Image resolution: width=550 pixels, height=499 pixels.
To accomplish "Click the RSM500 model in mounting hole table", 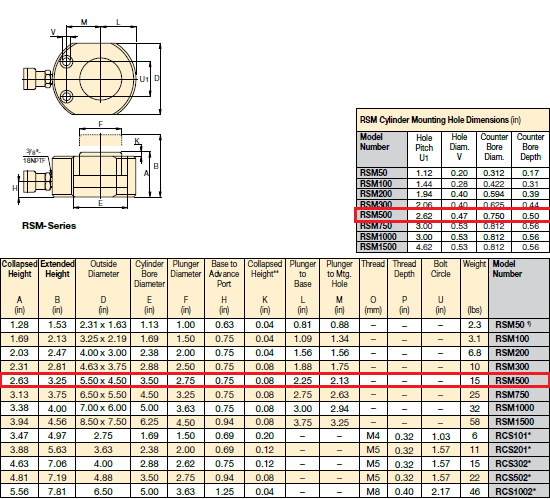I will (376, 215).
